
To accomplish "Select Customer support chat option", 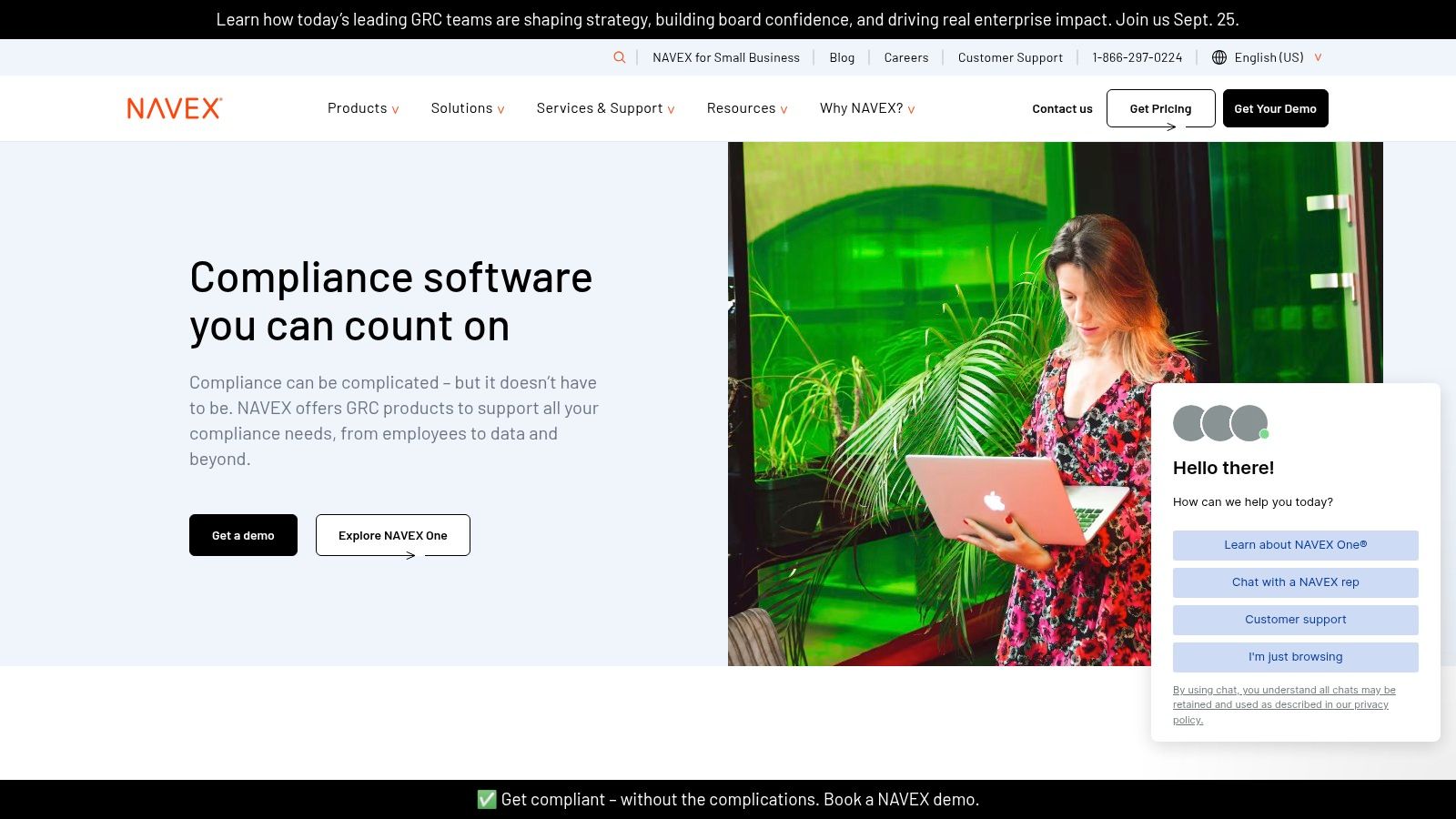I will pos(1295,620).
